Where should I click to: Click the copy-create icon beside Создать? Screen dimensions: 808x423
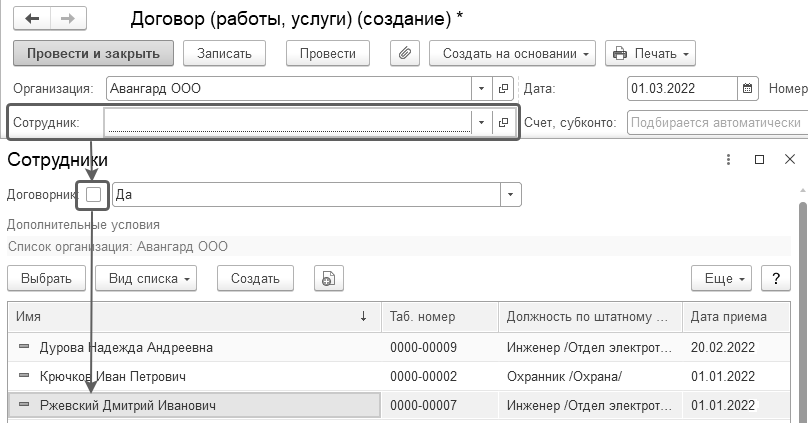328,279
